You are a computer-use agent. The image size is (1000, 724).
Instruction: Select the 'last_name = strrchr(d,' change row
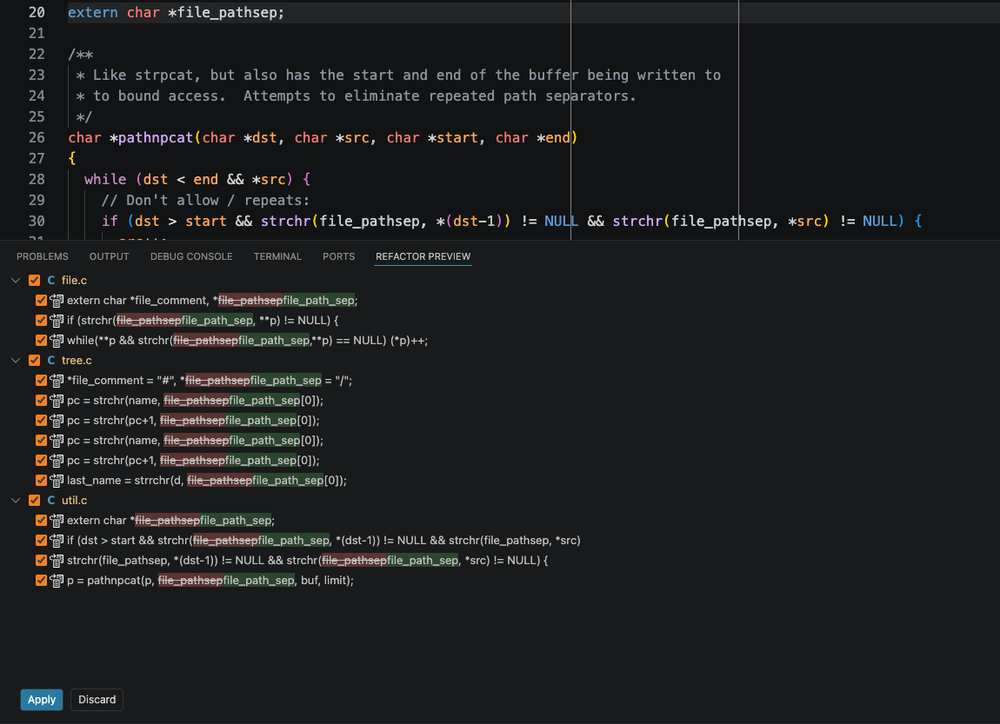coord(207,480)
